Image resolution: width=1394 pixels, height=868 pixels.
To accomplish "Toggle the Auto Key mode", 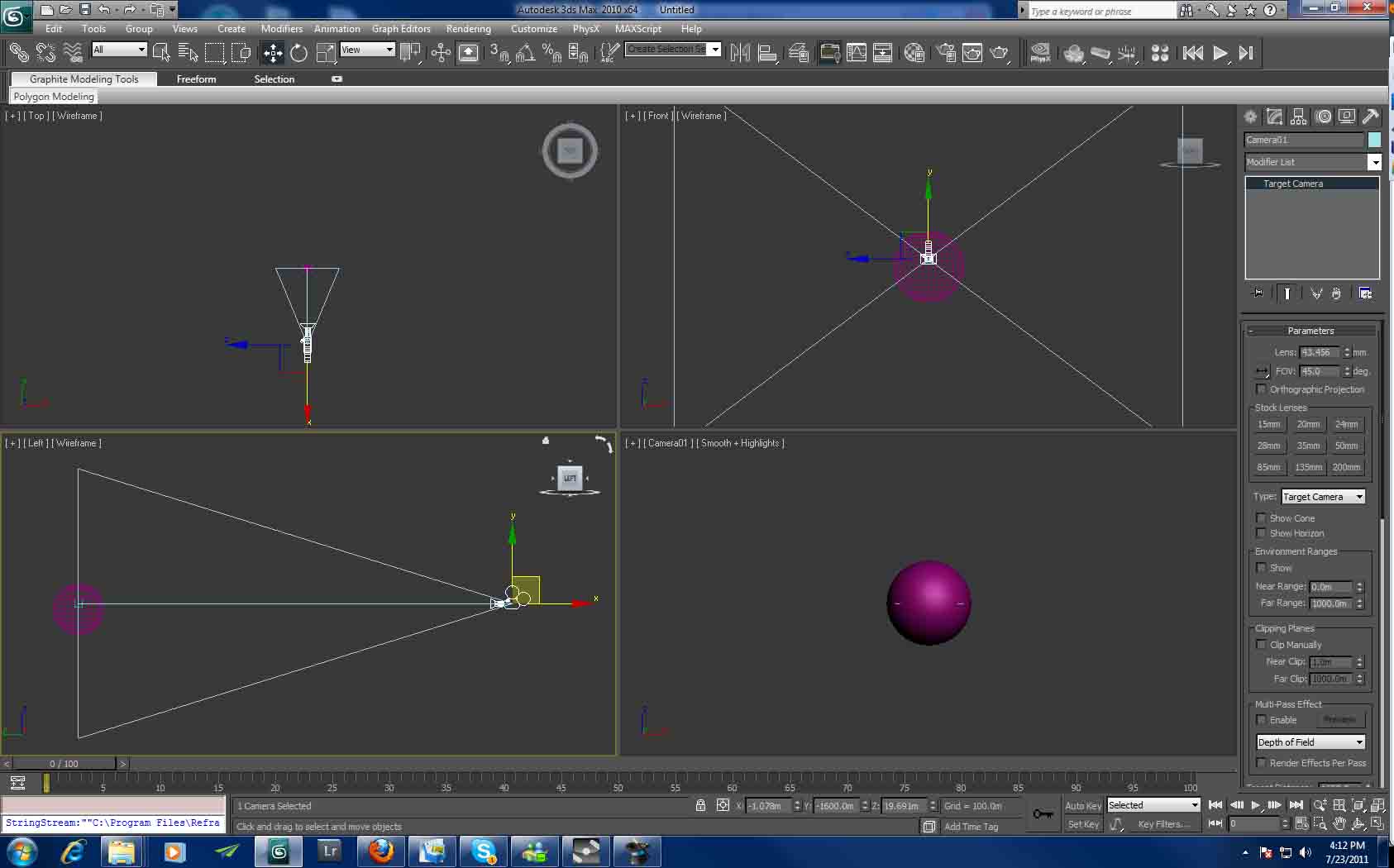I will click(x=1083, y=806).
